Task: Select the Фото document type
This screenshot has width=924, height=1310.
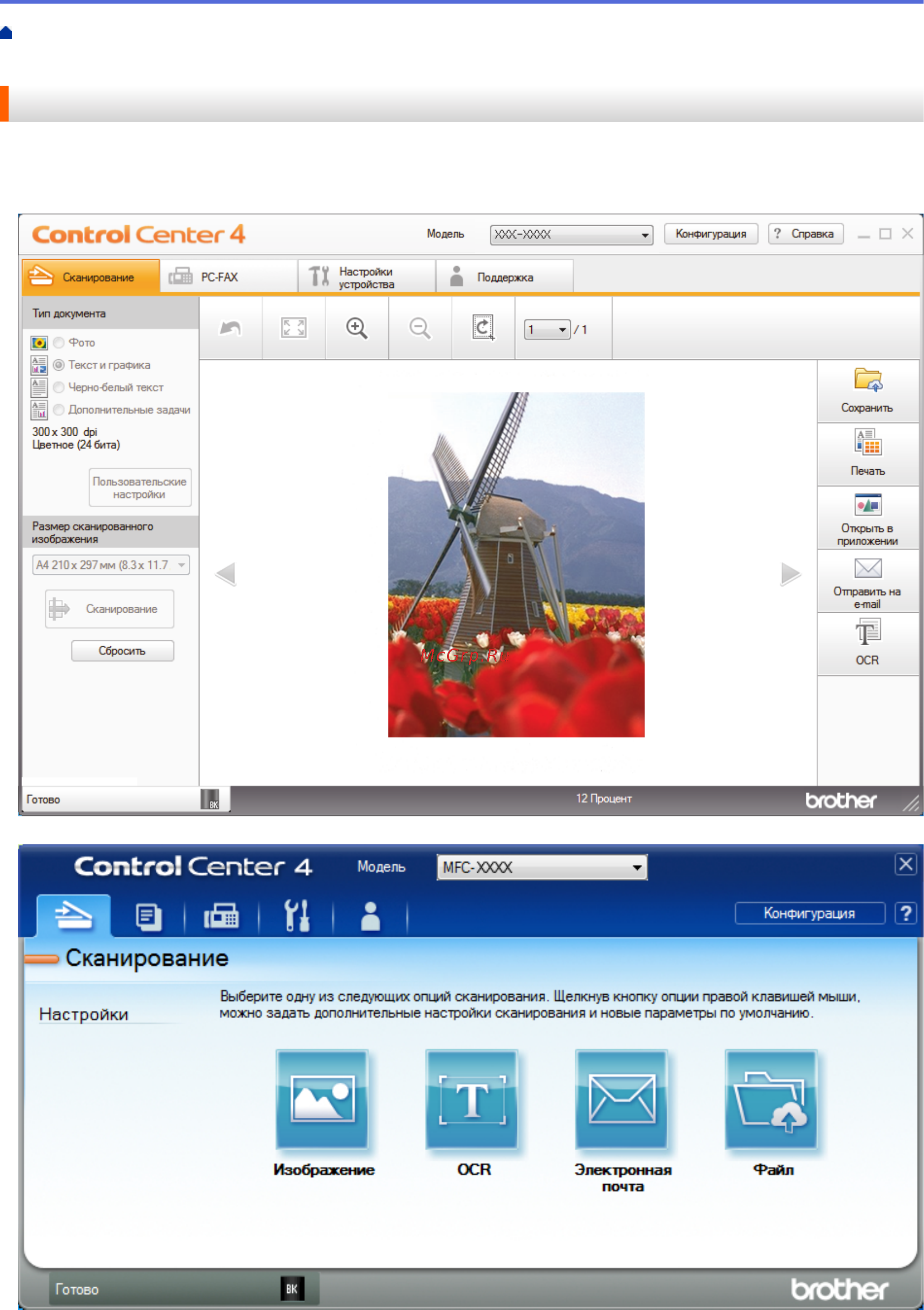Action: click(59, 343)
